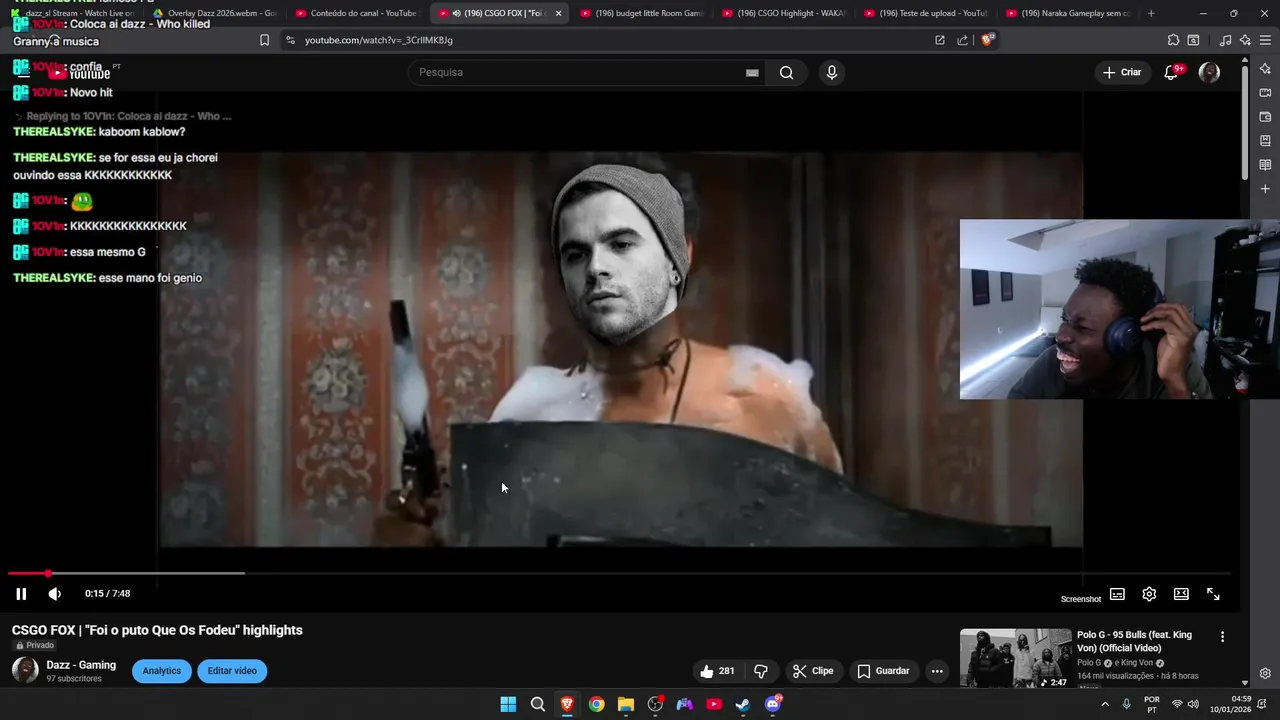This screenshot has height=720, width=1280.
Task: Click the player Screenshot button
Action: [1080, 599]
